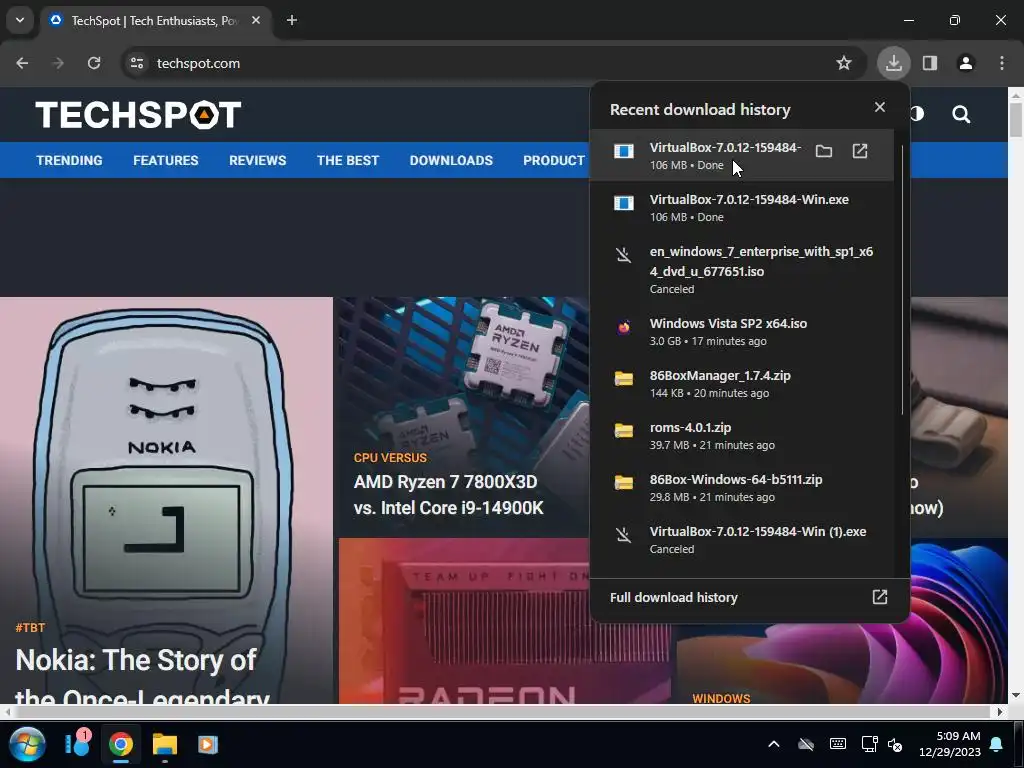This screenshot has width=1024, height=768.
Task: Open Chrome from the taskbar
Action: (121, 744)
